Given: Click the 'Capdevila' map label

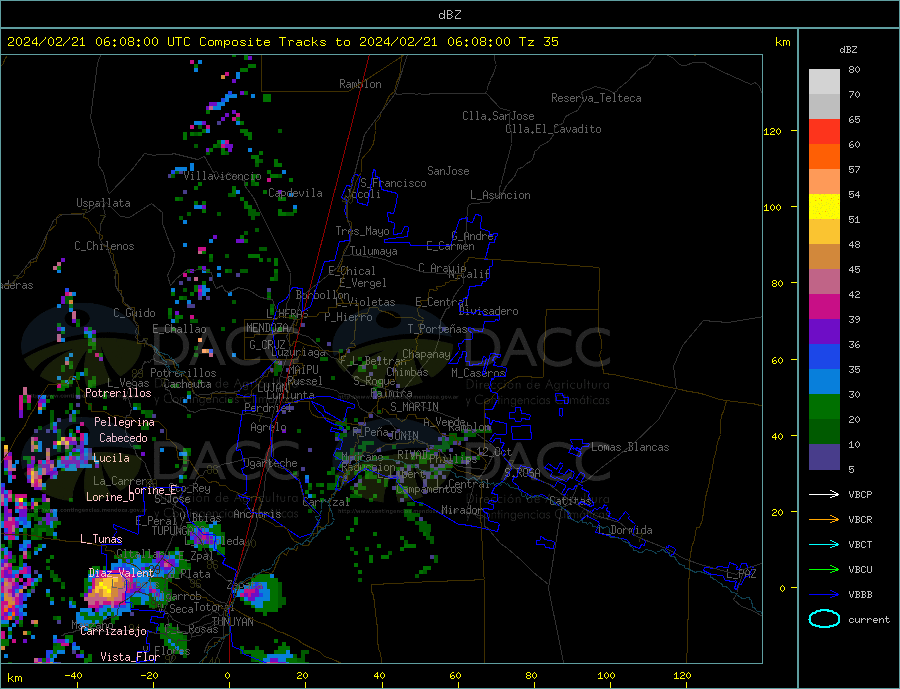Looking at the screenshot, I should tap(295, 193).
